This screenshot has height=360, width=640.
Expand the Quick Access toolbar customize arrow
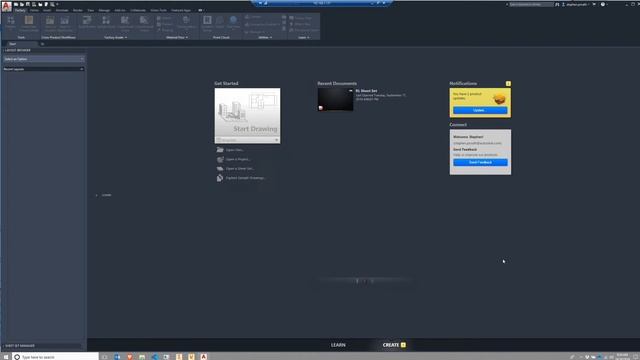(58, 4)
